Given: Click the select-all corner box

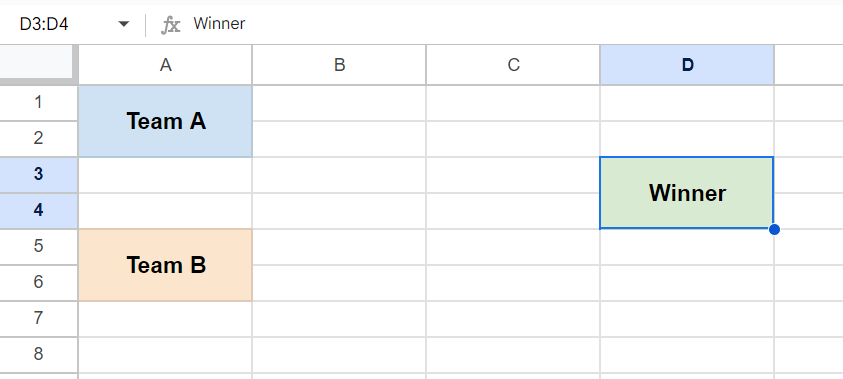Looking at the screenshot, I should [36, 63].
